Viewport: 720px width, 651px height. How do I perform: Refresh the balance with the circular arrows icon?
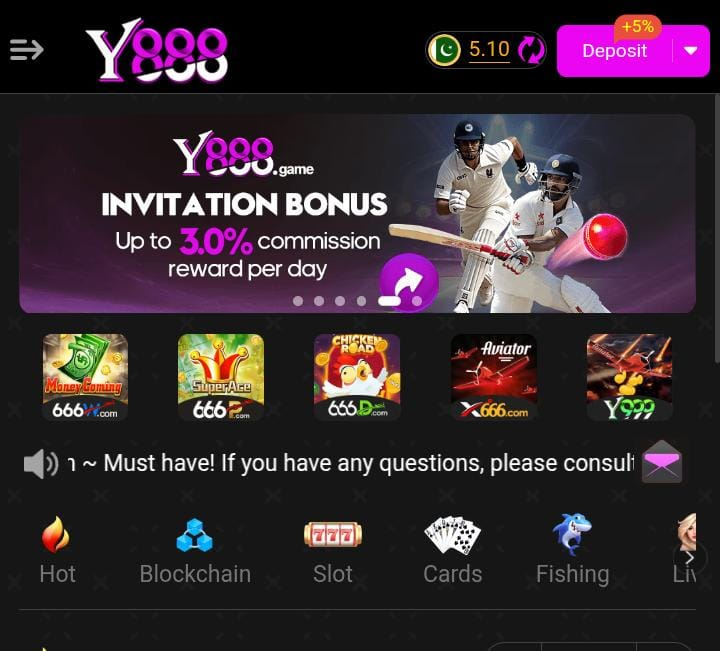point(531,50)
